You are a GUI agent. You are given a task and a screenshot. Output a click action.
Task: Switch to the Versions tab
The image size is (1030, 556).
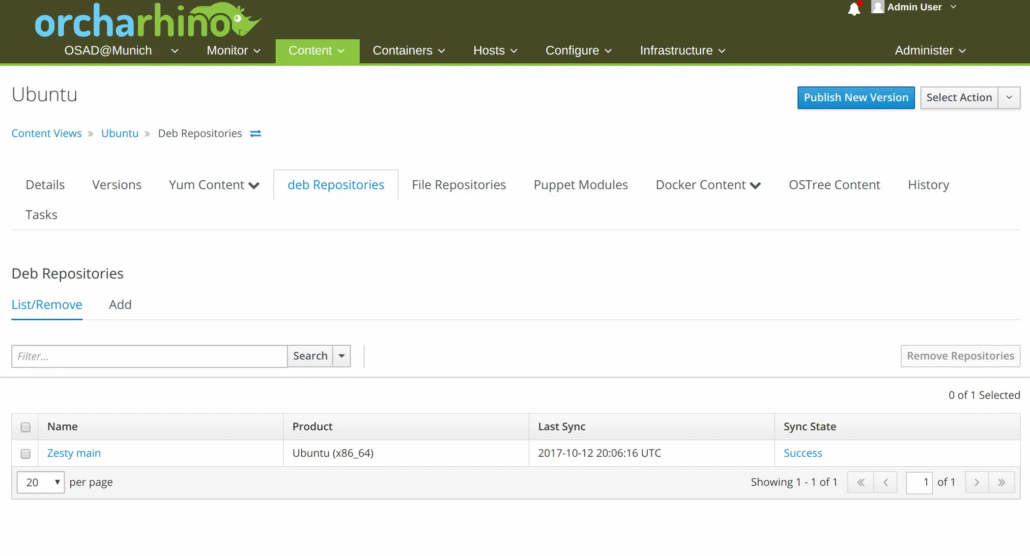117,185
